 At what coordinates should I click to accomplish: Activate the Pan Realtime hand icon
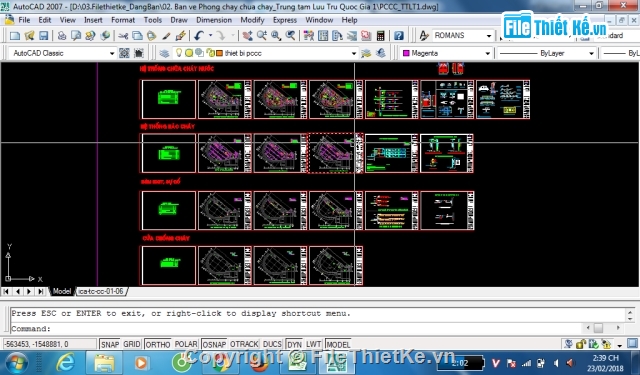pos(247,36)
